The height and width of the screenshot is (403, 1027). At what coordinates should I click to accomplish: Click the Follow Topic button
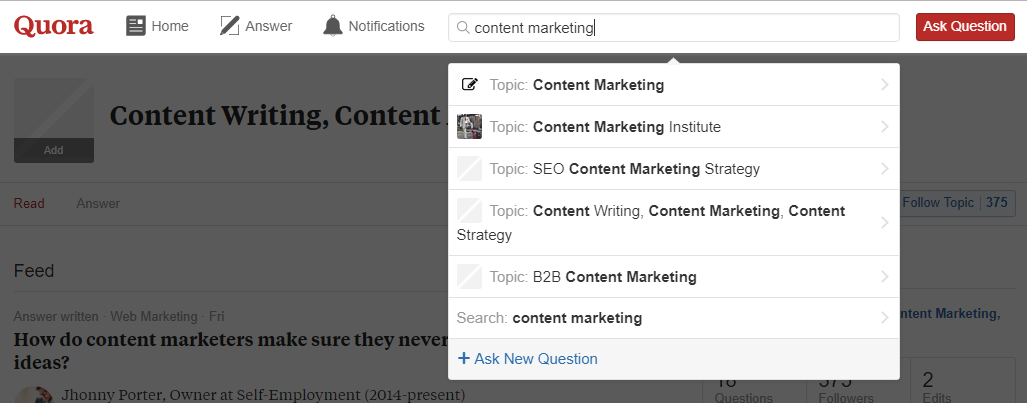click(x=938, y=203)
